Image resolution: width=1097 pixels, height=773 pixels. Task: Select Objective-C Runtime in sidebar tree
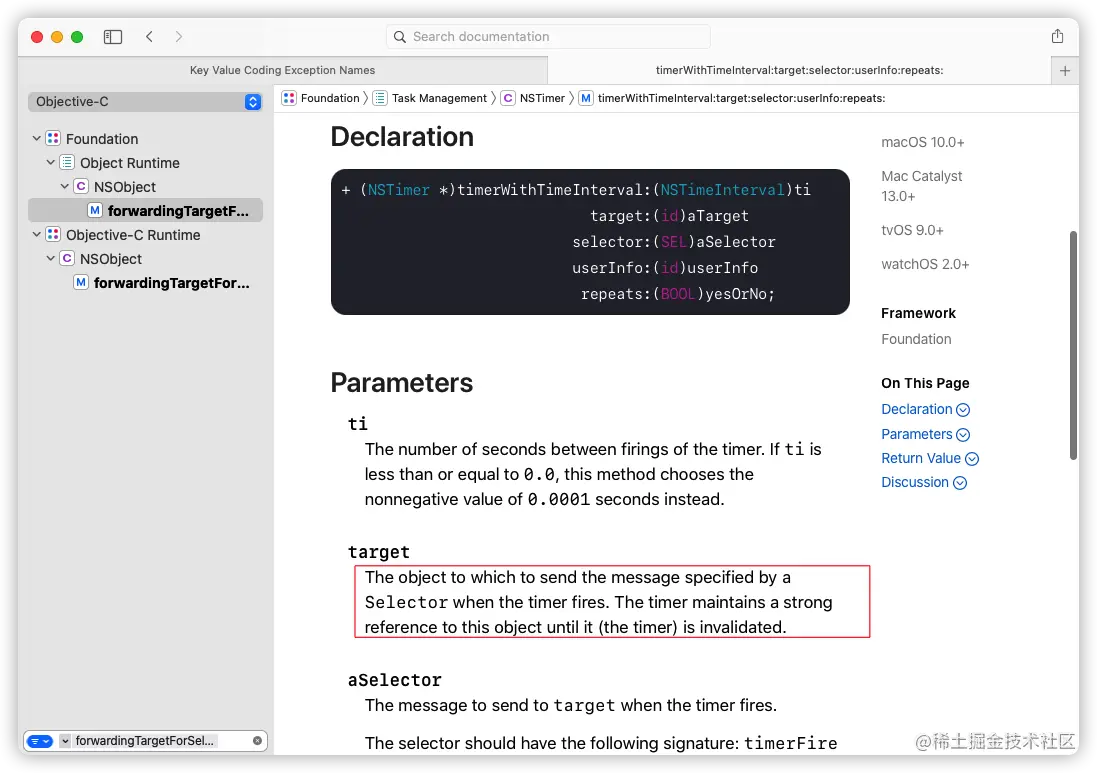pos(133,235)
